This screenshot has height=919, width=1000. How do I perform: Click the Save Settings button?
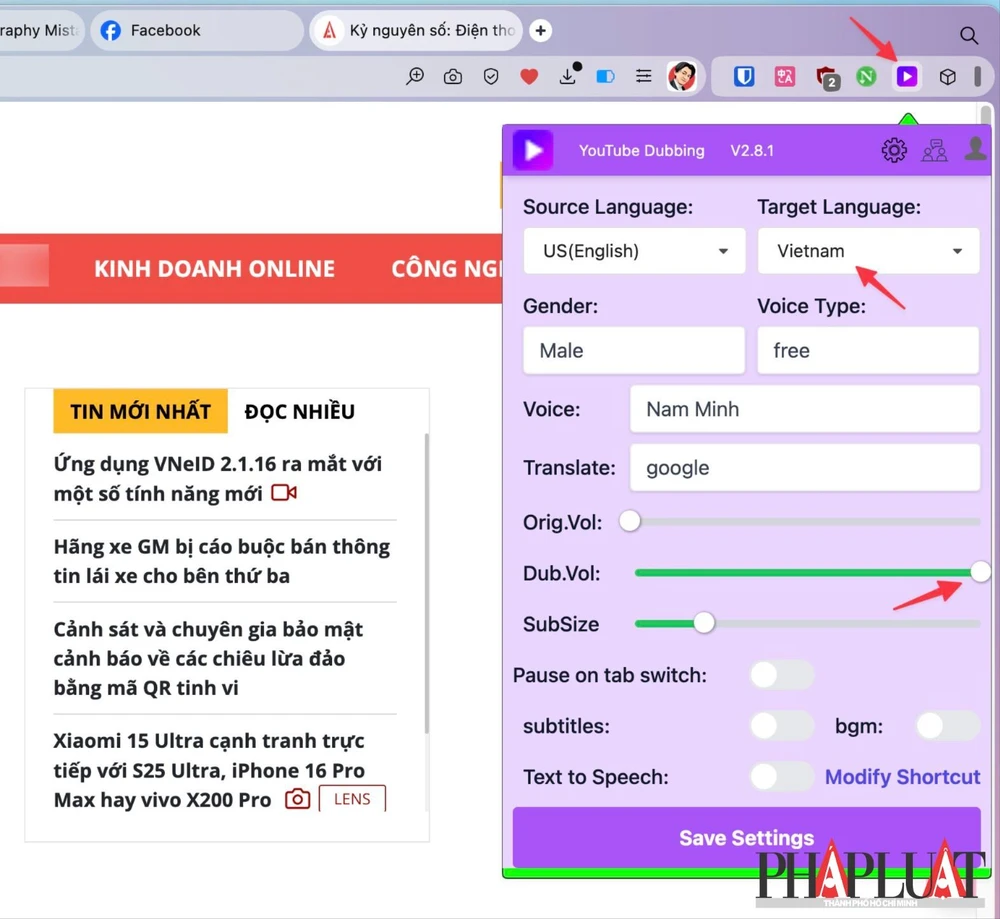coord(746,838)
